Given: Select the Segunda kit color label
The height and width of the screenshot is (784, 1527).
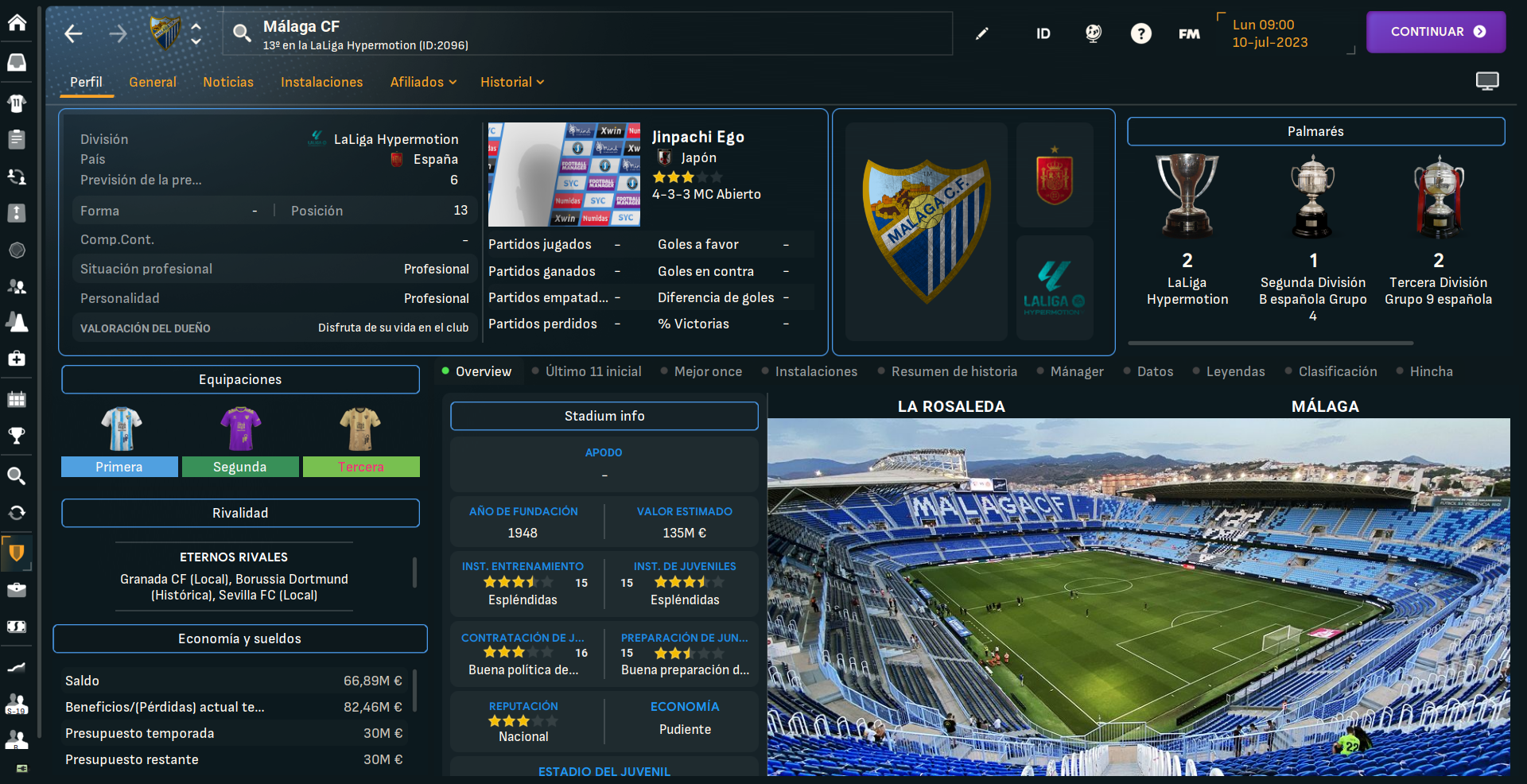Looking at the screenshot, I should pyautogui.click(x=240, y=467).
